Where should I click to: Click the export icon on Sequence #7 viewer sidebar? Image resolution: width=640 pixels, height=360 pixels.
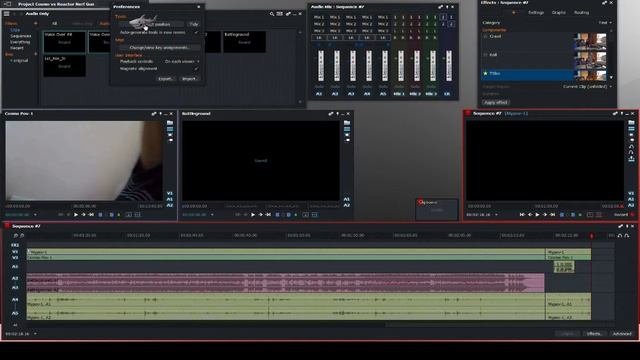[631, 159]
